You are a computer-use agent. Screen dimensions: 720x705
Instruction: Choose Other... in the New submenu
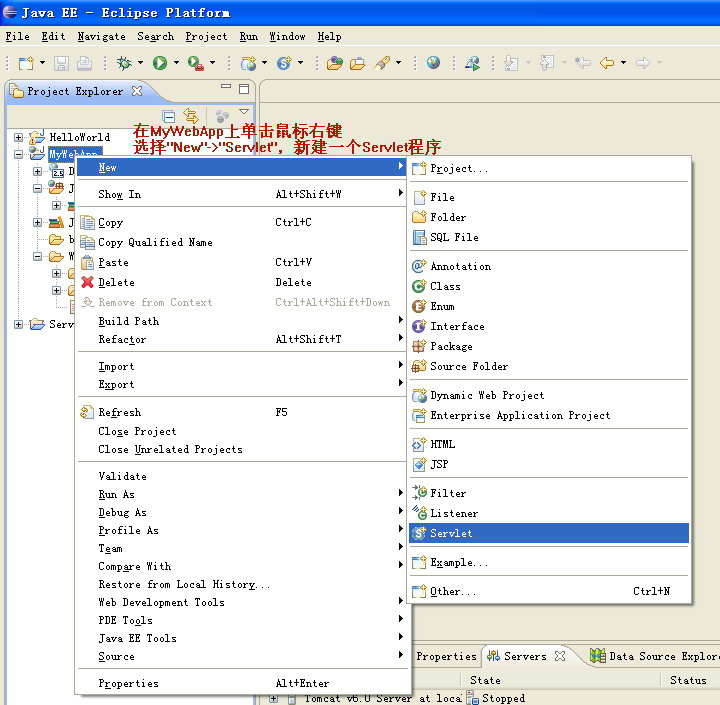(x=453, y=591)
